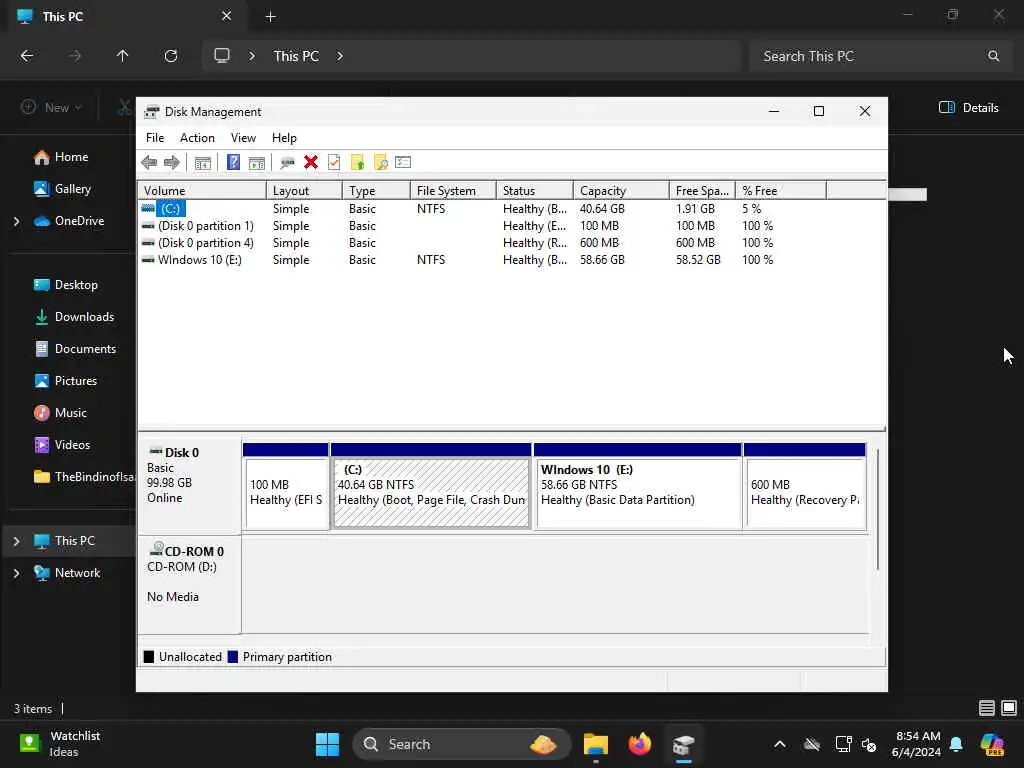1024x768 pixels.
Task: Select the (C:) 40.64 GB NTFS partition block
Action: point(431,486)
